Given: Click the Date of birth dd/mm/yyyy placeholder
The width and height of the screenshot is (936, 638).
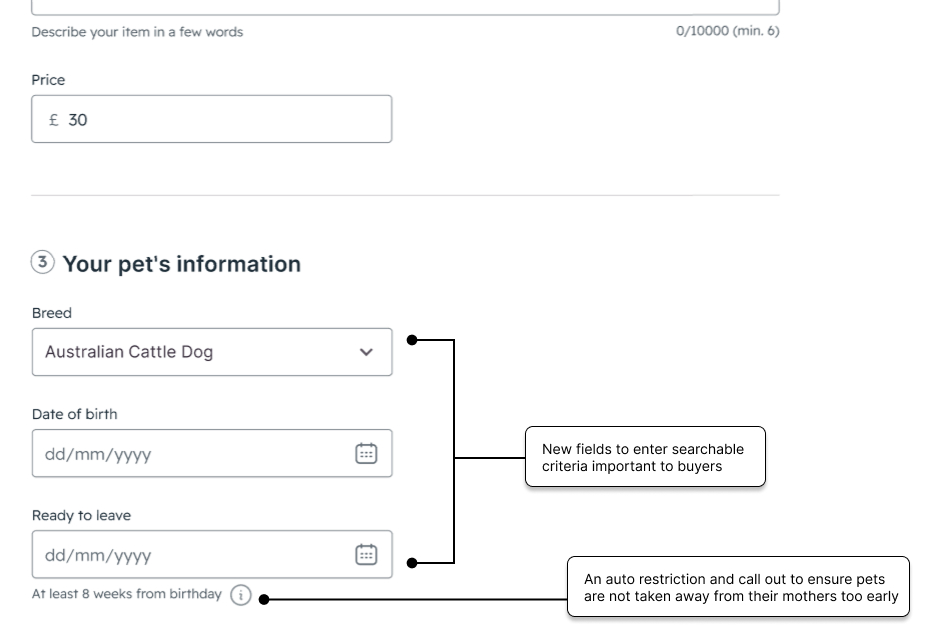Looking at the screenshot, I should click(x=98, y=455).
